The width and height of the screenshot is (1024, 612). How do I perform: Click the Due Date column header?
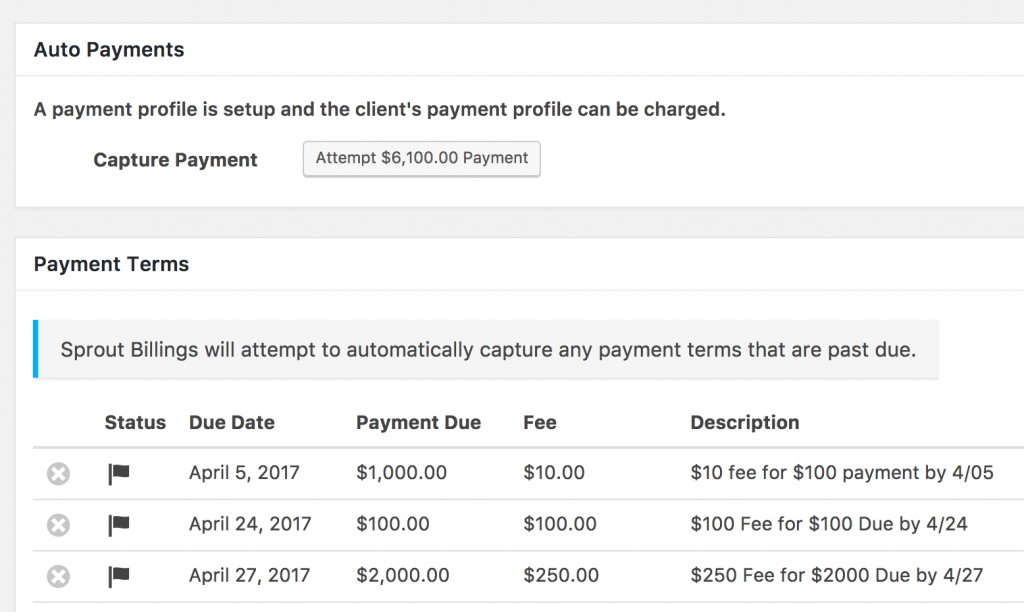[x=231, y=423]
